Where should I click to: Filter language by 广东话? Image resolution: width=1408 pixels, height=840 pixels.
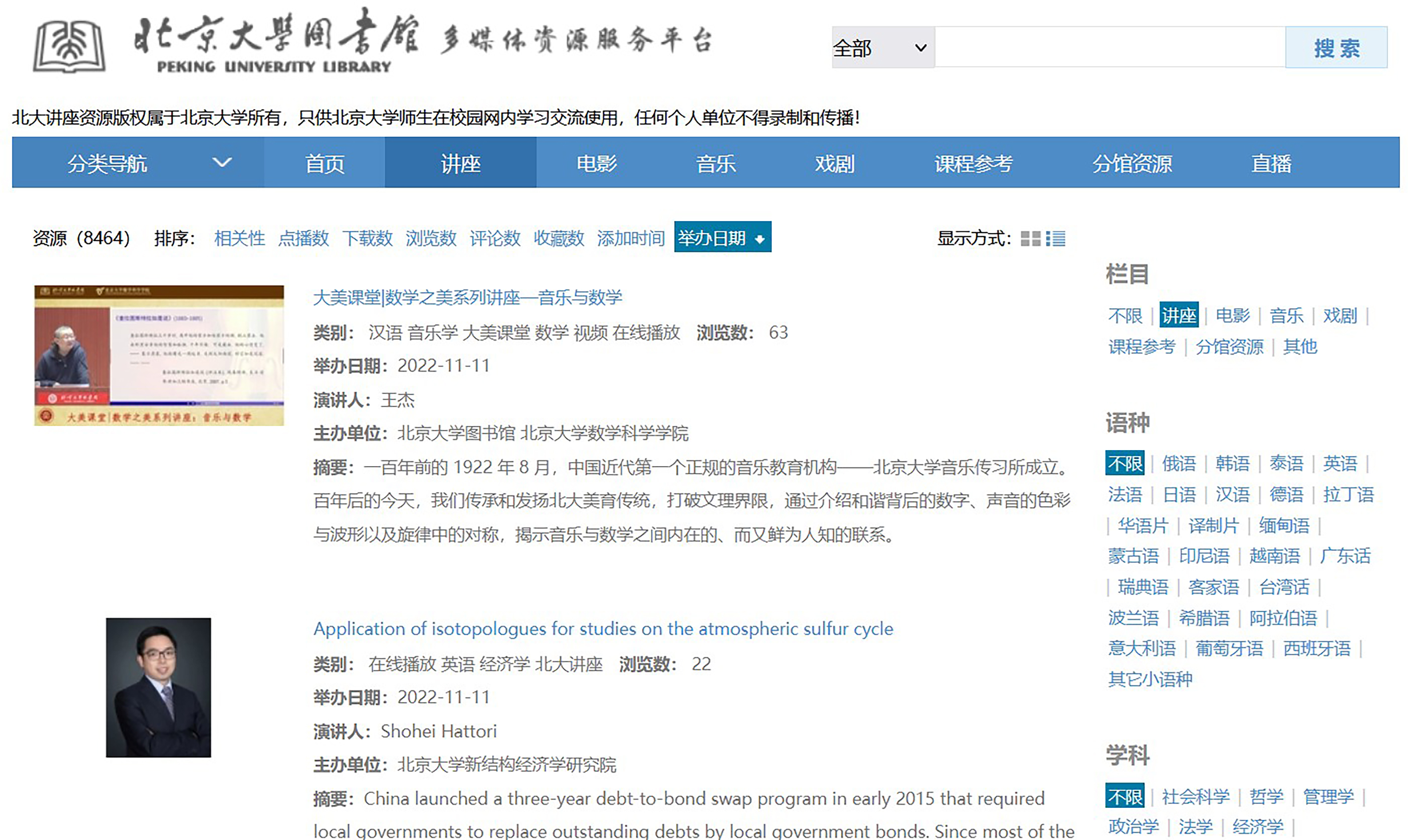(x=1346, y=556)
